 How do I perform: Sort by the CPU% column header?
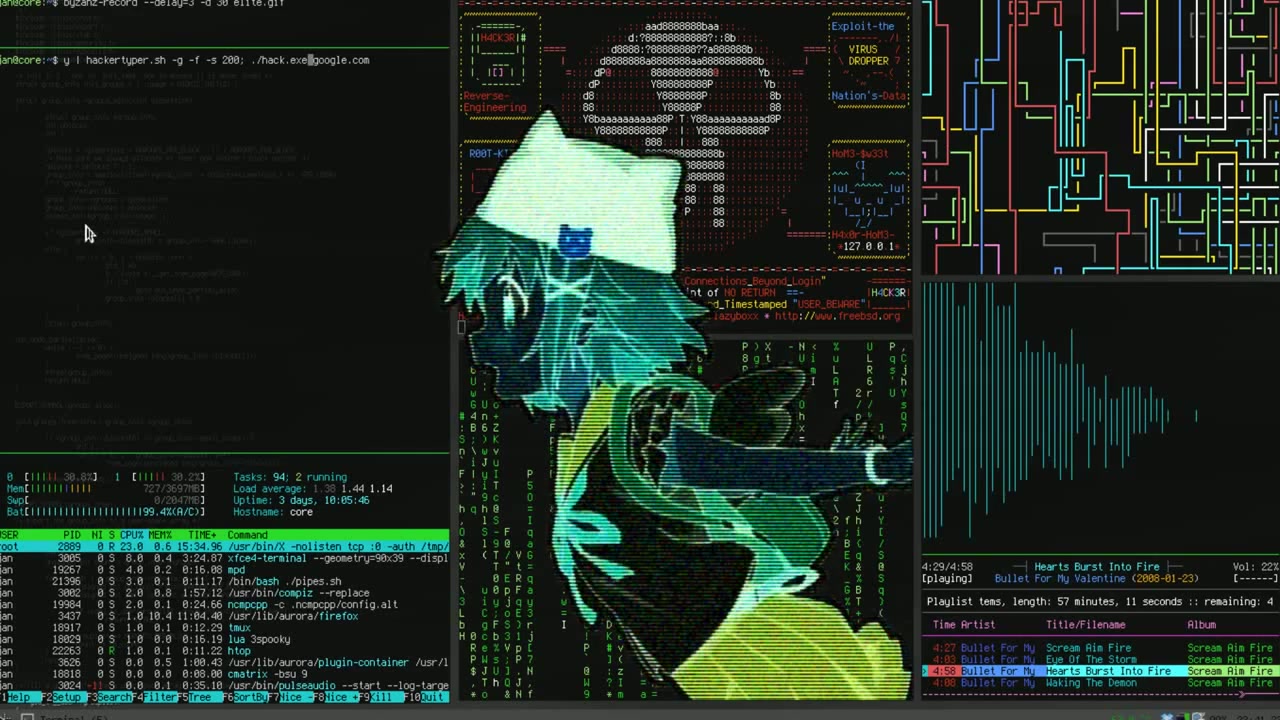[x=132, y=535]
